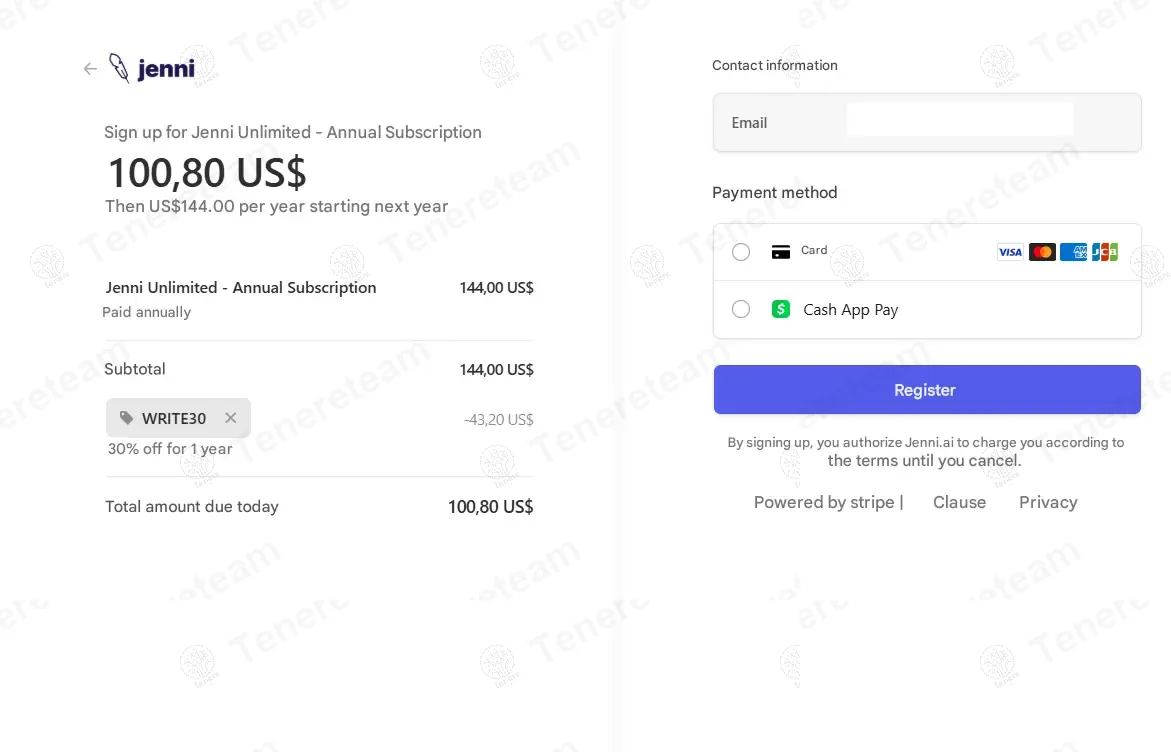Open the Privacy link
Viewport: 1171px width, 752px height.
point(1048,502)
